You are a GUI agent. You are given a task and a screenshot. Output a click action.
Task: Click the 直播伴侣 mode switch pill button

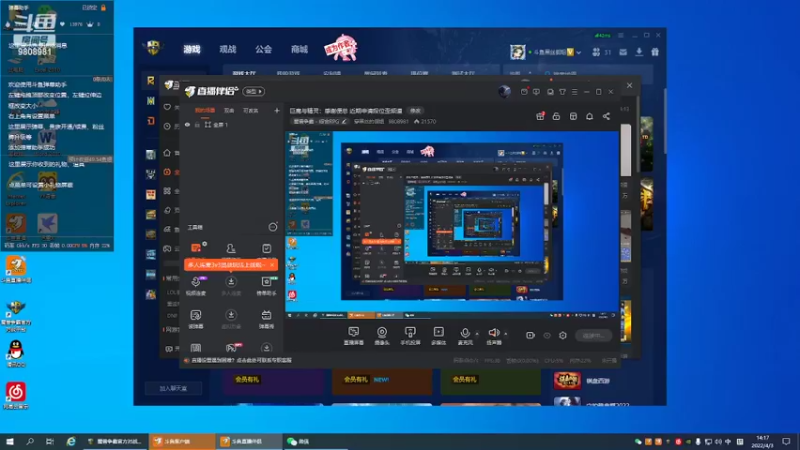(x=254, y=91)
